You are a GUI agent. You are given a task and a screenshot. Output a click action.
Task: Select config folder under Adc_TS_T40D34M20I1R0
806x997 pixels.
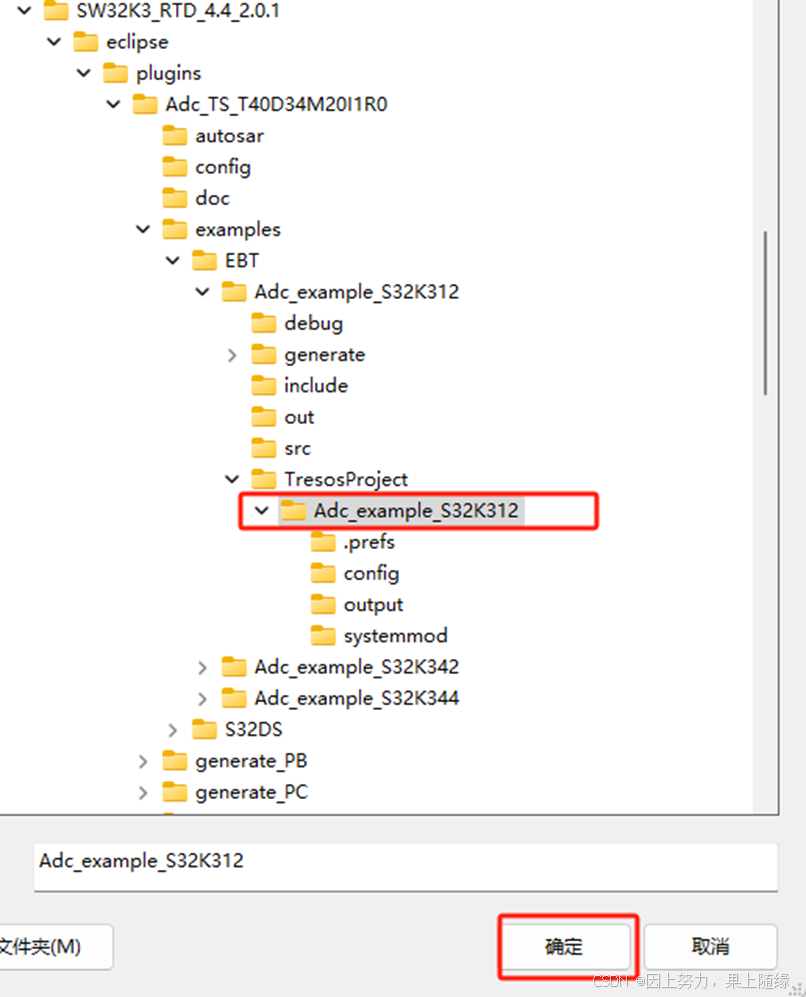(x=223, y=167)
